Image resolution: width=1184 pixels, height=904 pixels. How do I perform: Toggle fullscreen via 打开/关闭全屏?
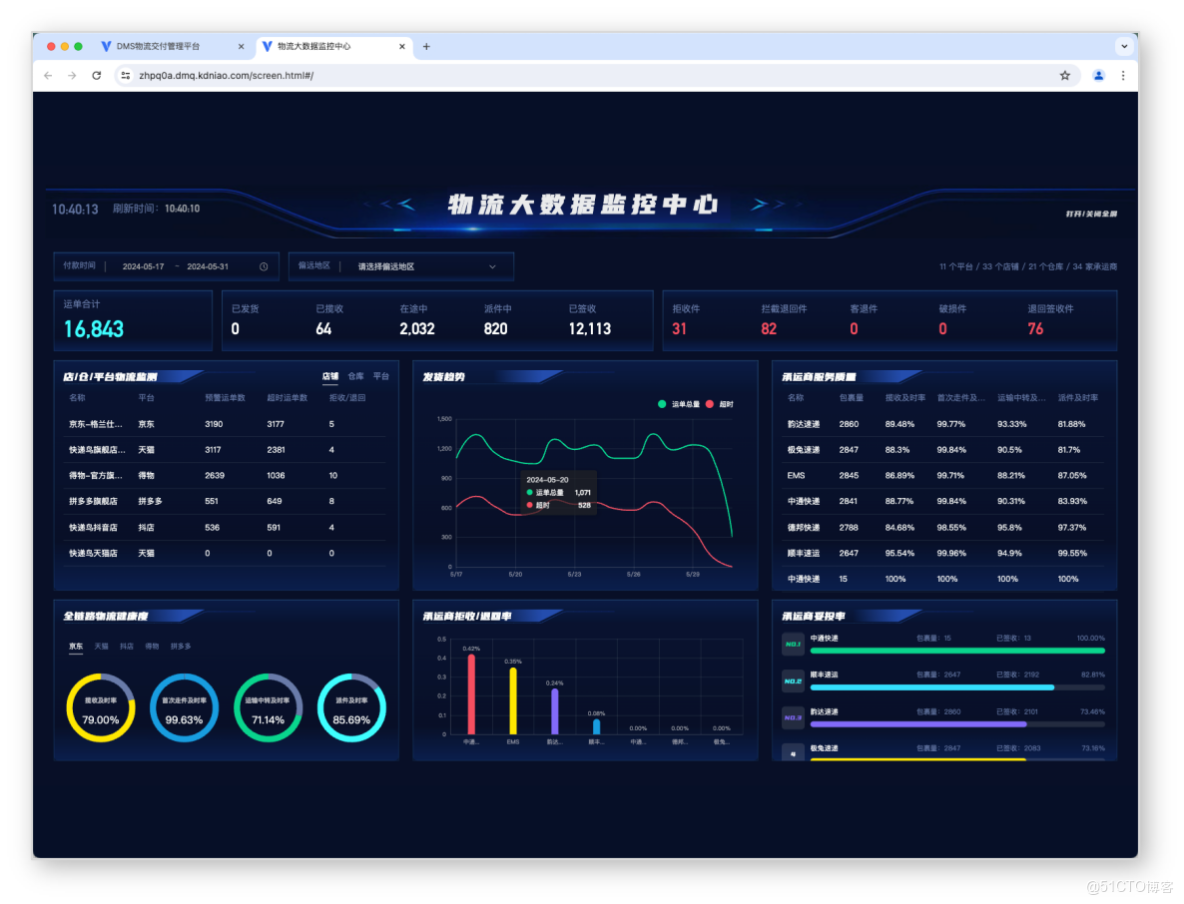[1091, 214]
